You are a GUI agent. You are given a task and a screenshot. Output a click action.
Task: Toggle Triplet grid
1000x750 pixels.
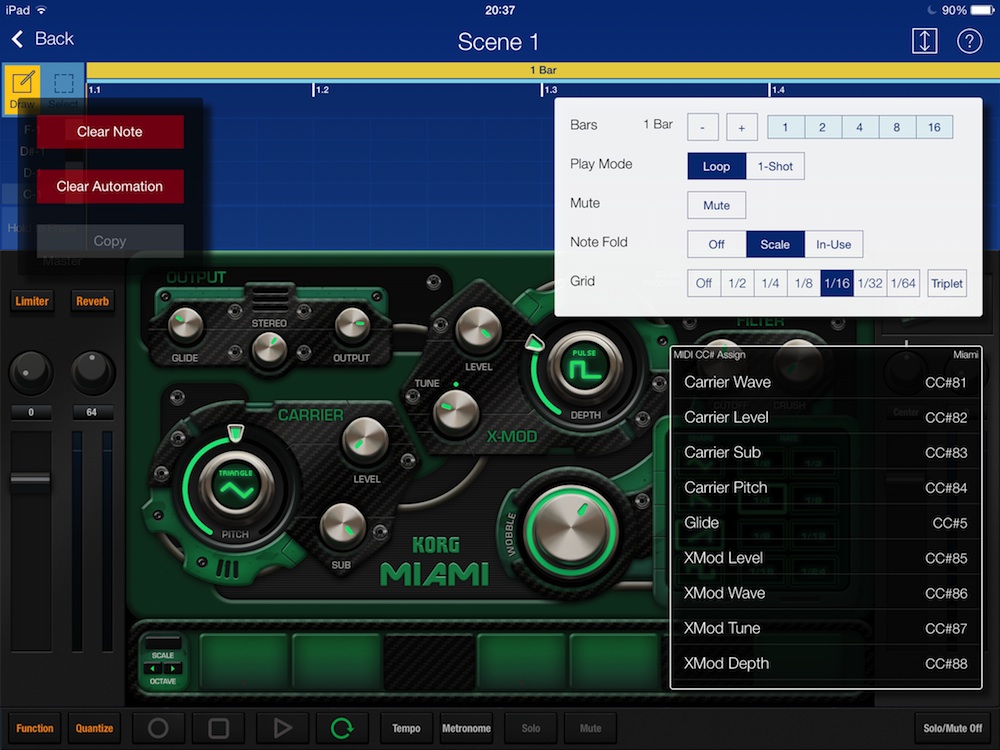tap(946, 283)
